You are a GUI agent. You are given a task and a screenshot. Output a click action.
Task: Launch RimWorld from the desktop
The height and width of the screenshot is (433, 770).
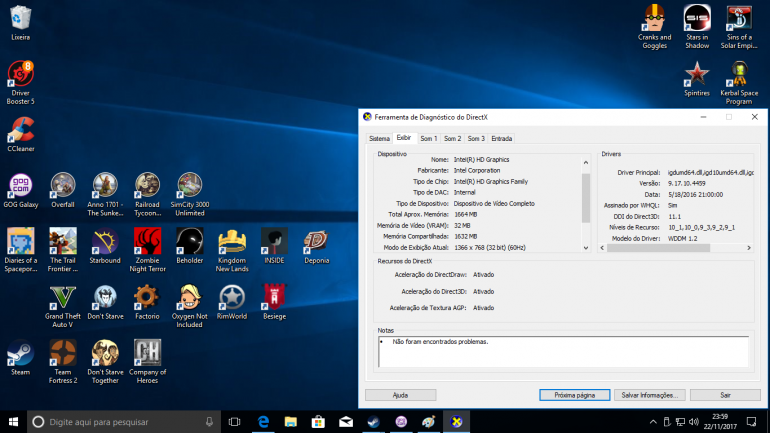(x=231, y=297)
